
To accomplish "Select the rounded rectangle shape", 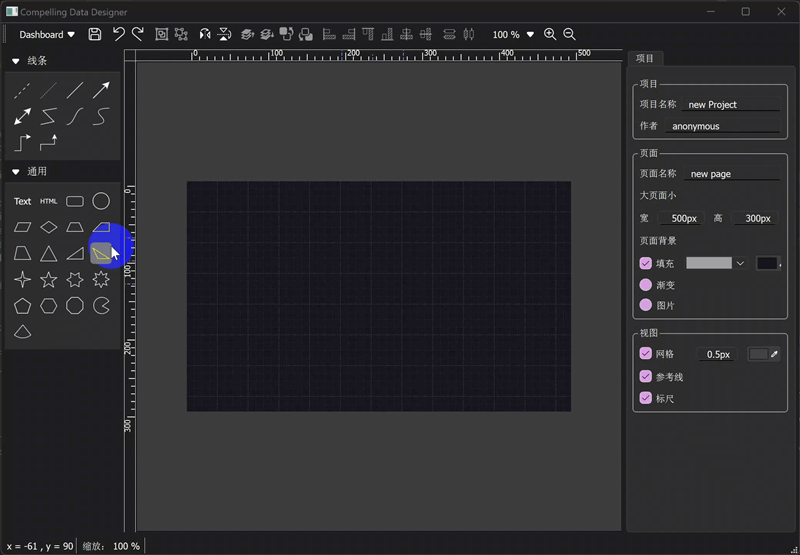I will tap(75, 201).
